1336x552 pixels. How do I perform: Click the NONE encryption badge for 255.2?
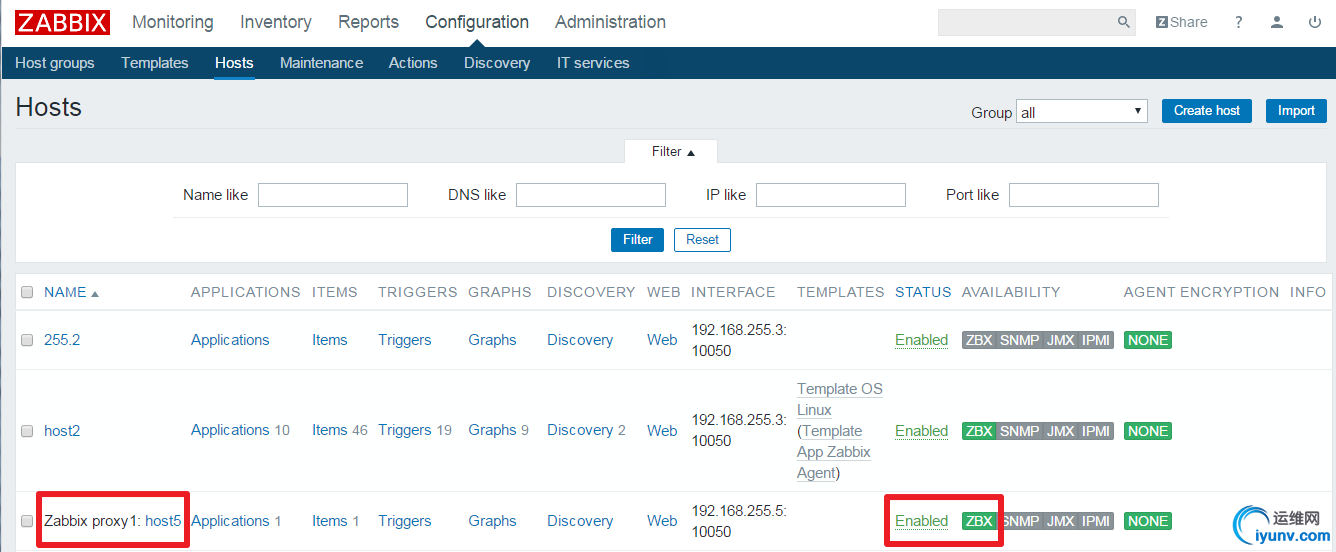(1147, 340)
